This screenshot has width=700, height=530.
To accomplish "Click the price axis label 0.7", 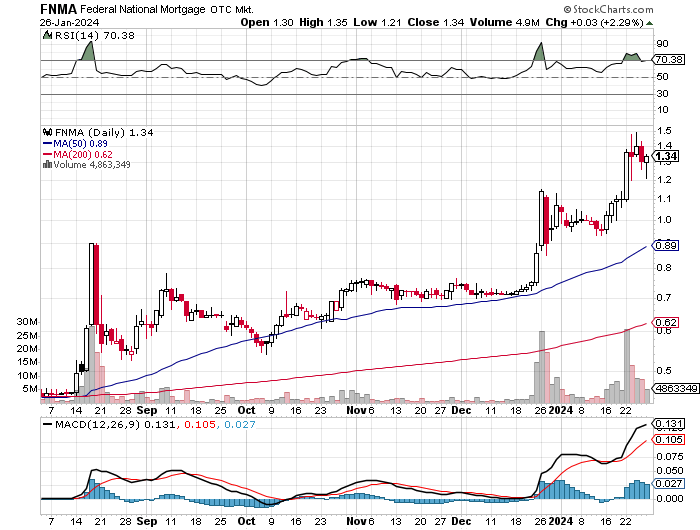I will (x=664, y=298).
